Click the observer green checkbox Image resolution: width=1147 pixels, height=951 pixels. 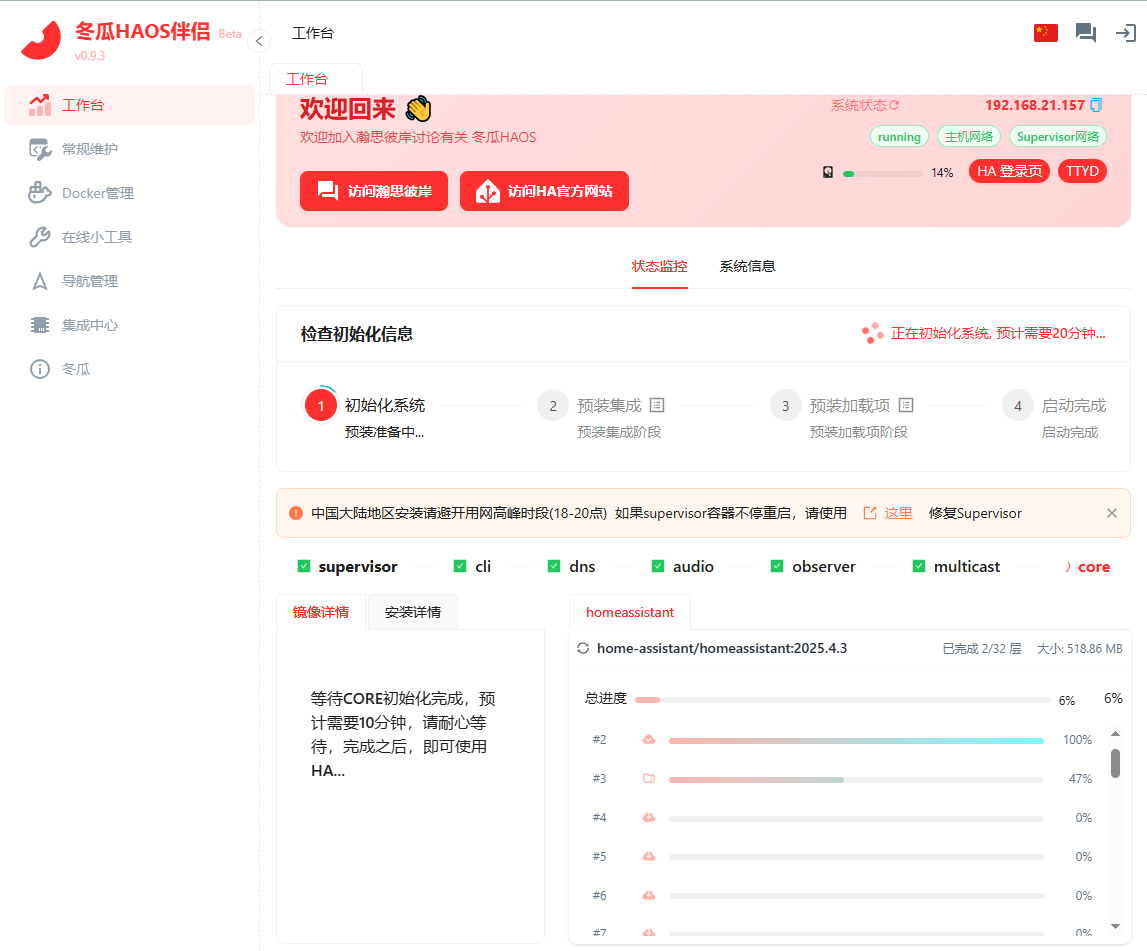[777, 566]
